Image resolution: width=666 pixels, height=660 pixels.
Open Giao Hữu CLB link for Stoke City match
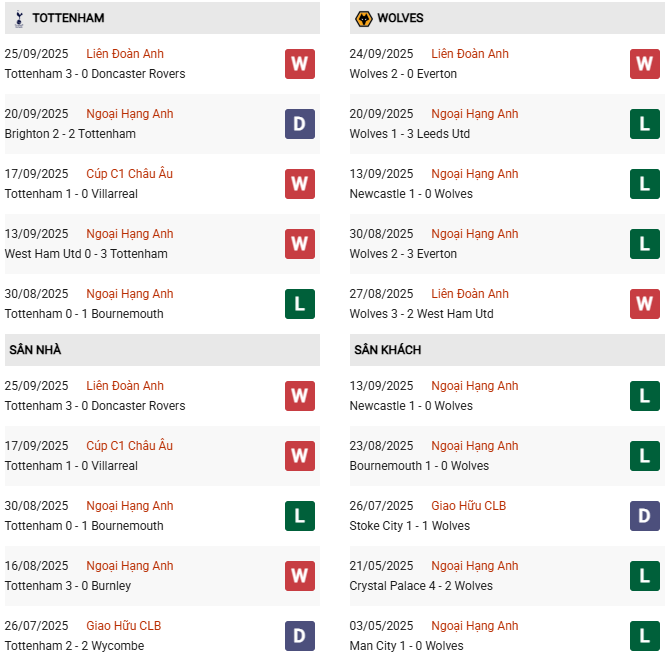468,506
